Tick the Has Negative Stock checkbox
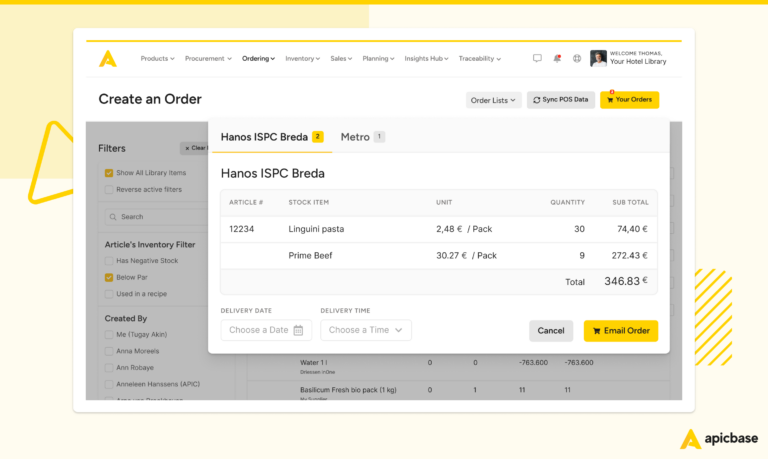This screenshot has height=459, width=768. [109, 261]
